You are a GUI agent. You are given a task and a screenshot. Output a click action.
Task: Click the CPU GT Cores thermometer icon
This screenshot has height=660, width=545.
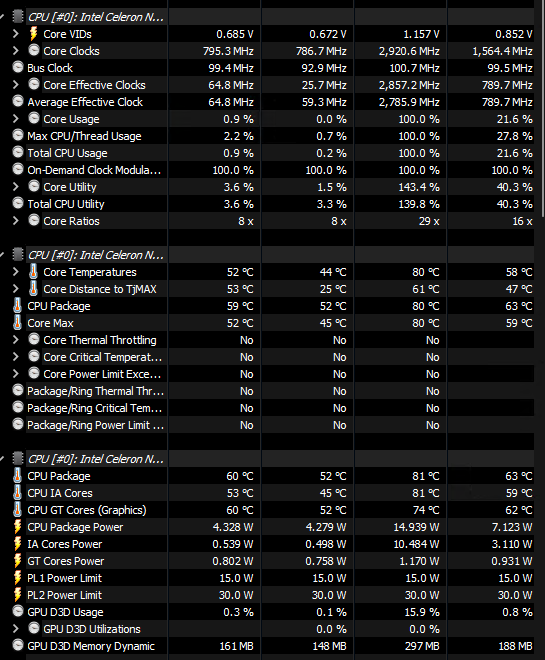[17, 509]
